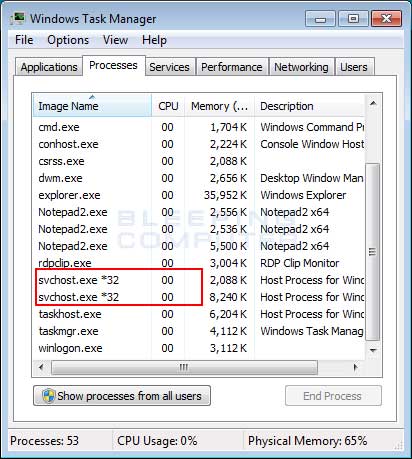Click the Processes: 53 status entry

45,441
